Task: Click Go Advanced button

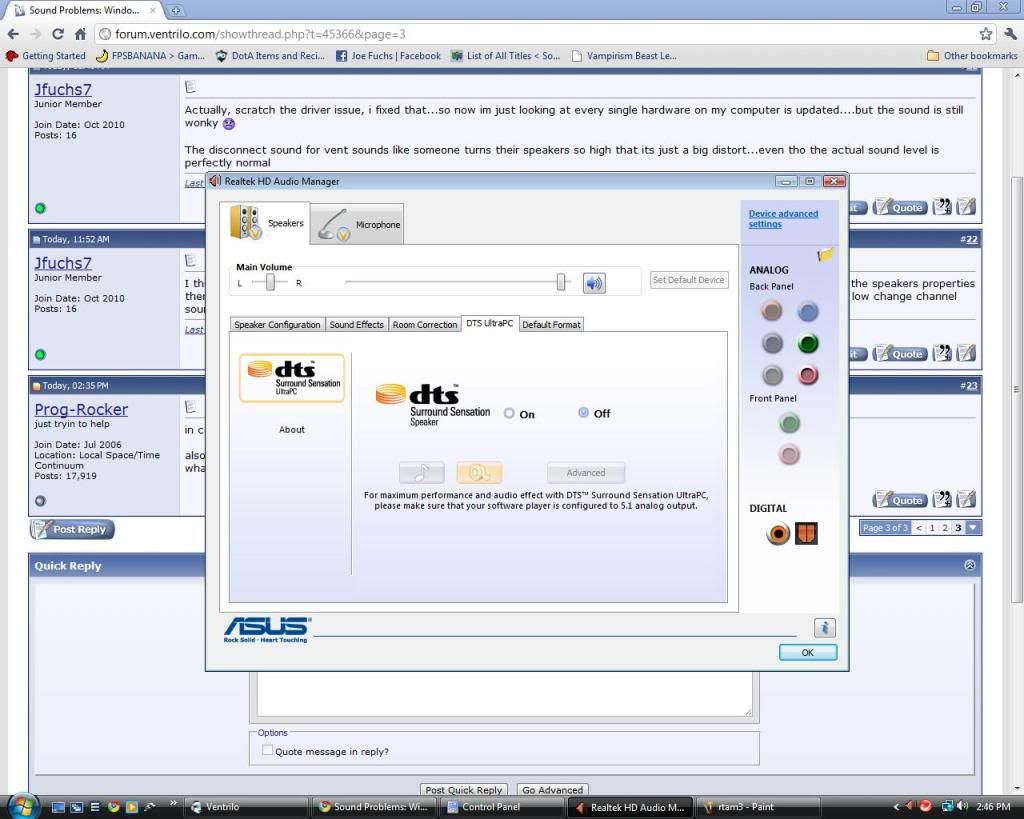Action: pos(552,790)
